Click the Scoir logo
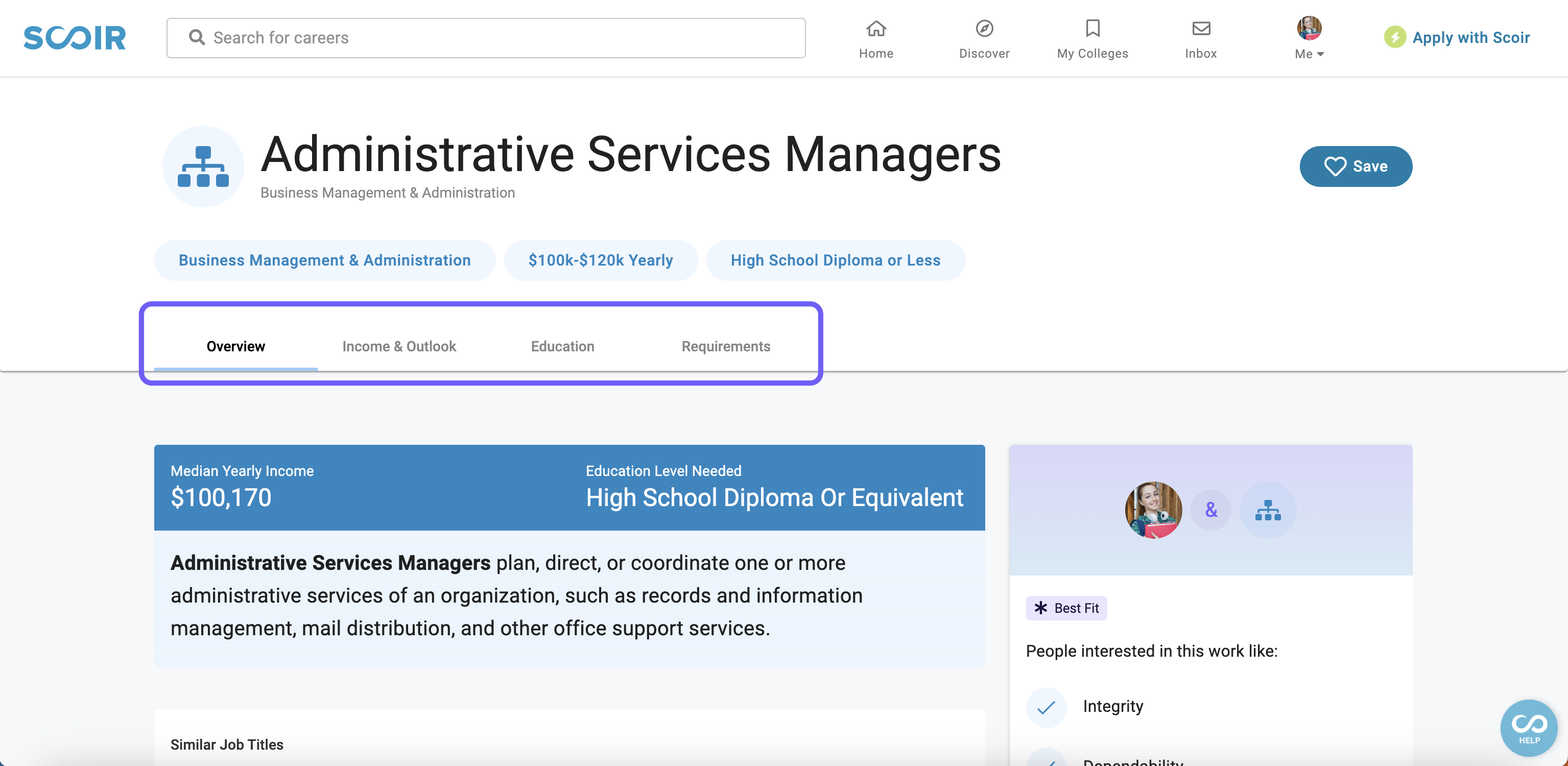Screen dimensions: 1568x766 point(74,38)
